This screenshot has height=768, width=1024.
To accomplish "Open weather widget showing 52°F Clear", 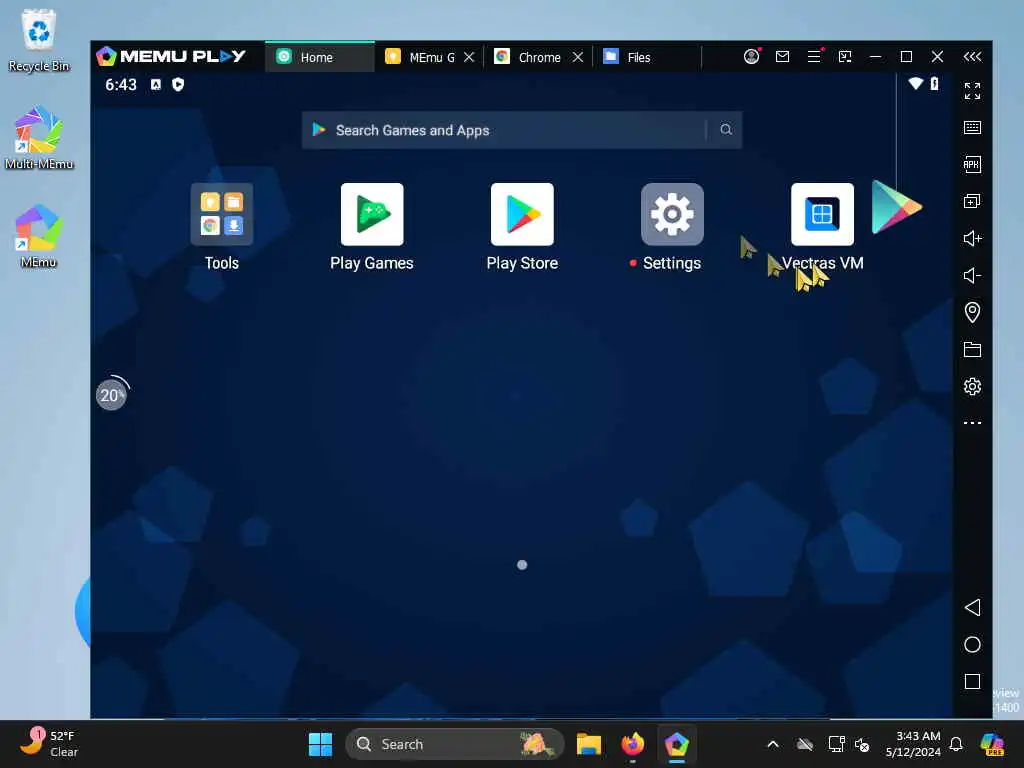I will click(x=49, y=743).
